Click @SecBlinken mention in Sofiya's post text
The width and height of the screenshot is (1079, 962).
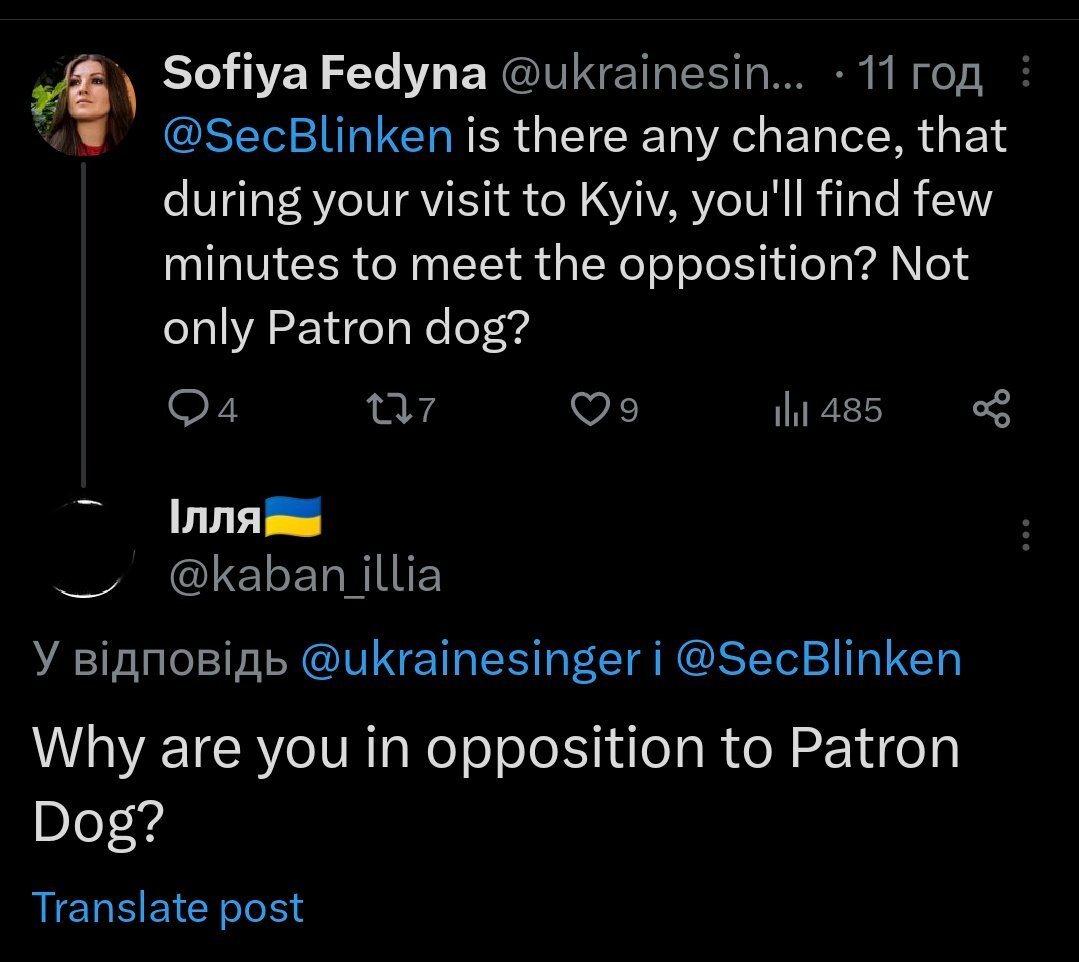coord(308,136)
